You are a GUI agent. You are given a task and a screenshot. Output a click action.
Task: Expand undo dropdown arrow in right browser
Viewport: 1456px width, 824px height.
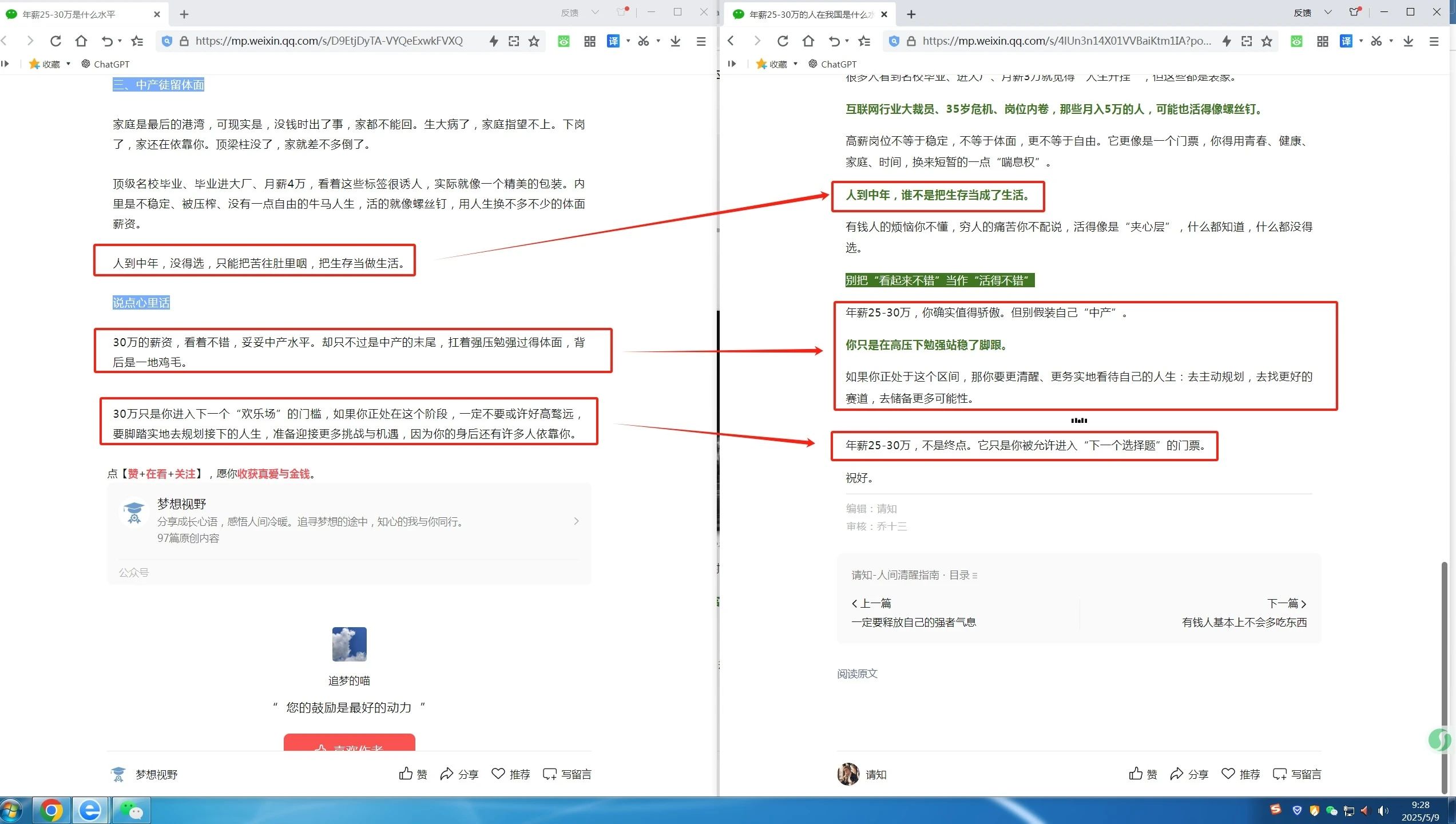pos(847,41)
